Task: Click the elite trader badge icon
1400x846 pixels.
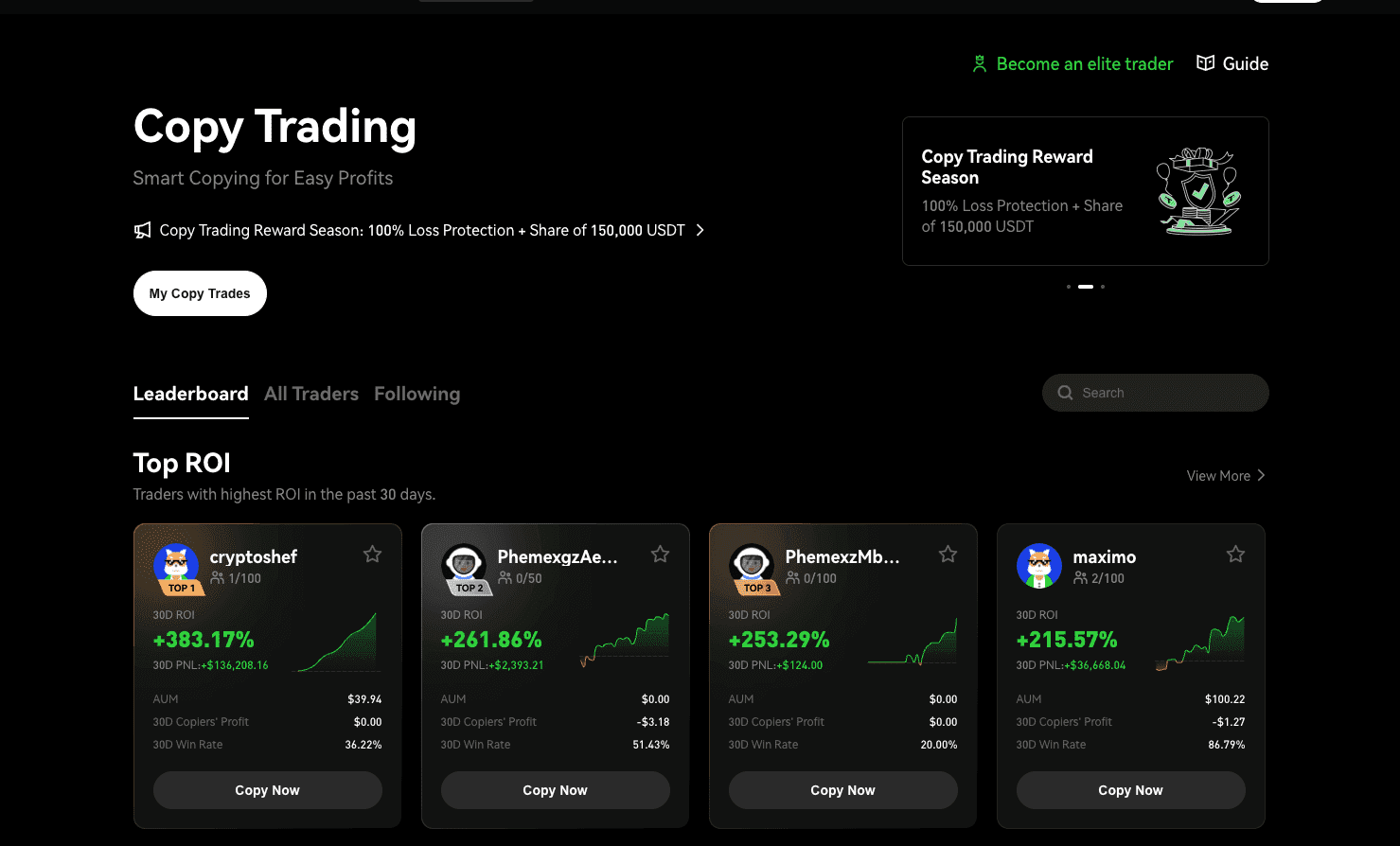Action: click(x=979, y=62)
